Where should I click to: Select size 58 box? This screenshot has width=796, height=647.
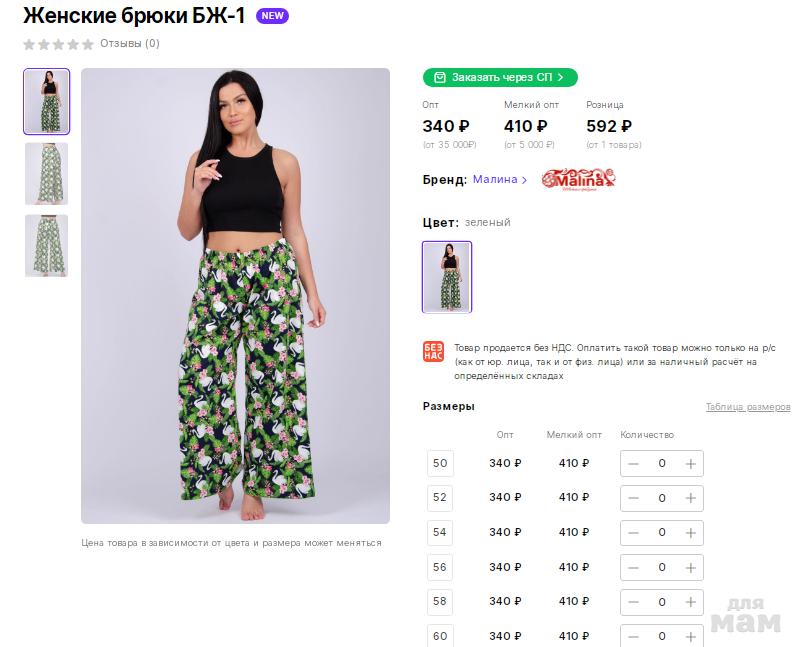pyautogui.click(x=440, y=601)
